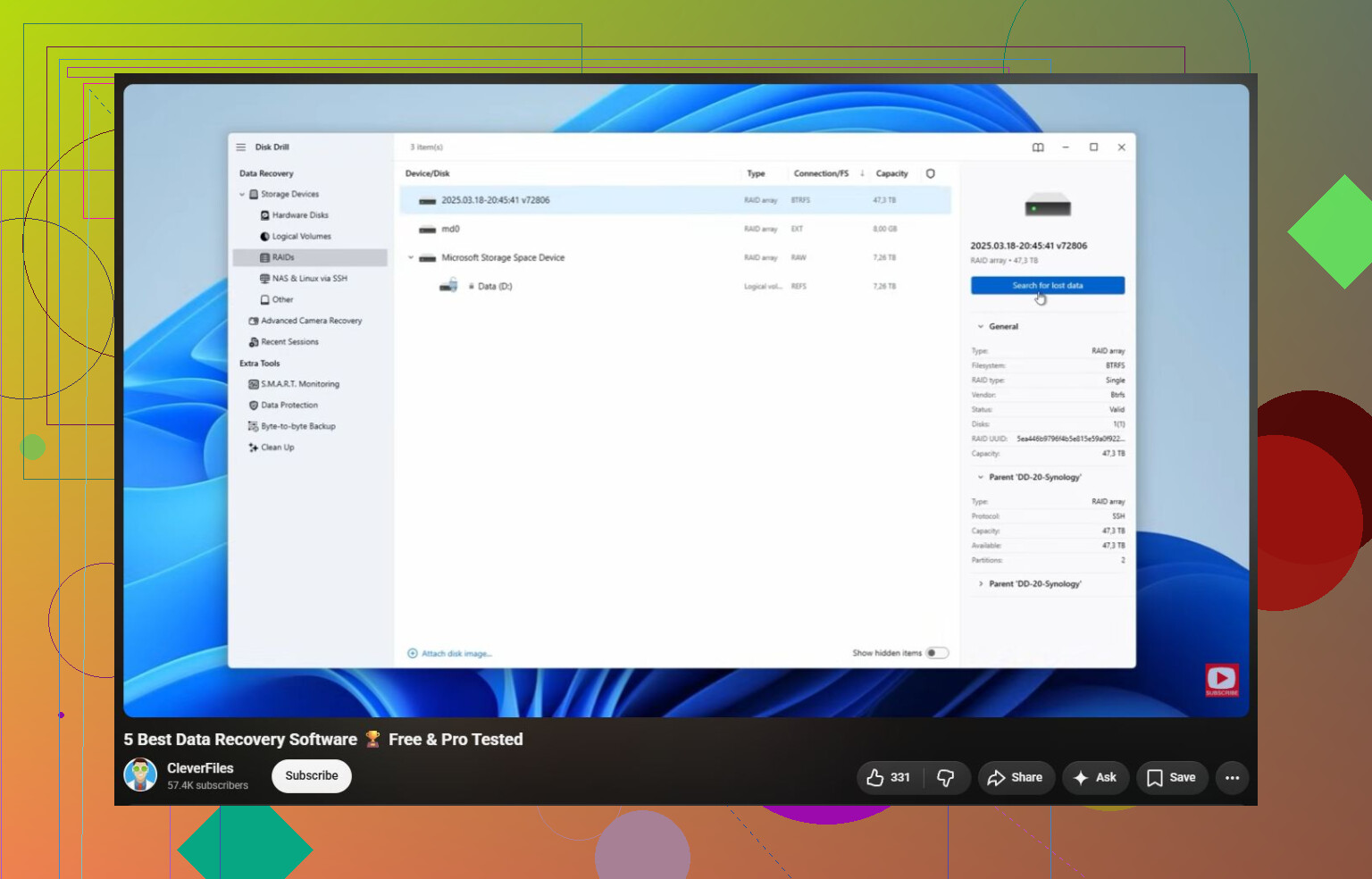Sort by Device/Disk column header
This screenshot has height=879, width=1372.
pos(428,174)
